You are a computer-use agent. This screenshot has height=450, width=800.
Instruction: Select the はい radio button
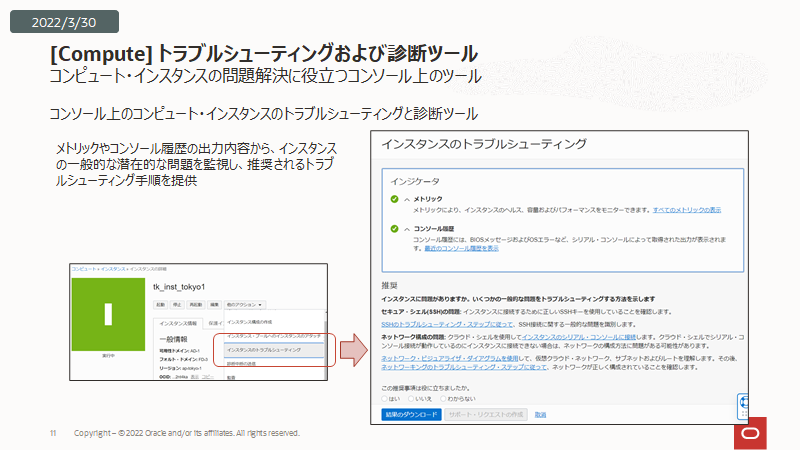(384, 398)
